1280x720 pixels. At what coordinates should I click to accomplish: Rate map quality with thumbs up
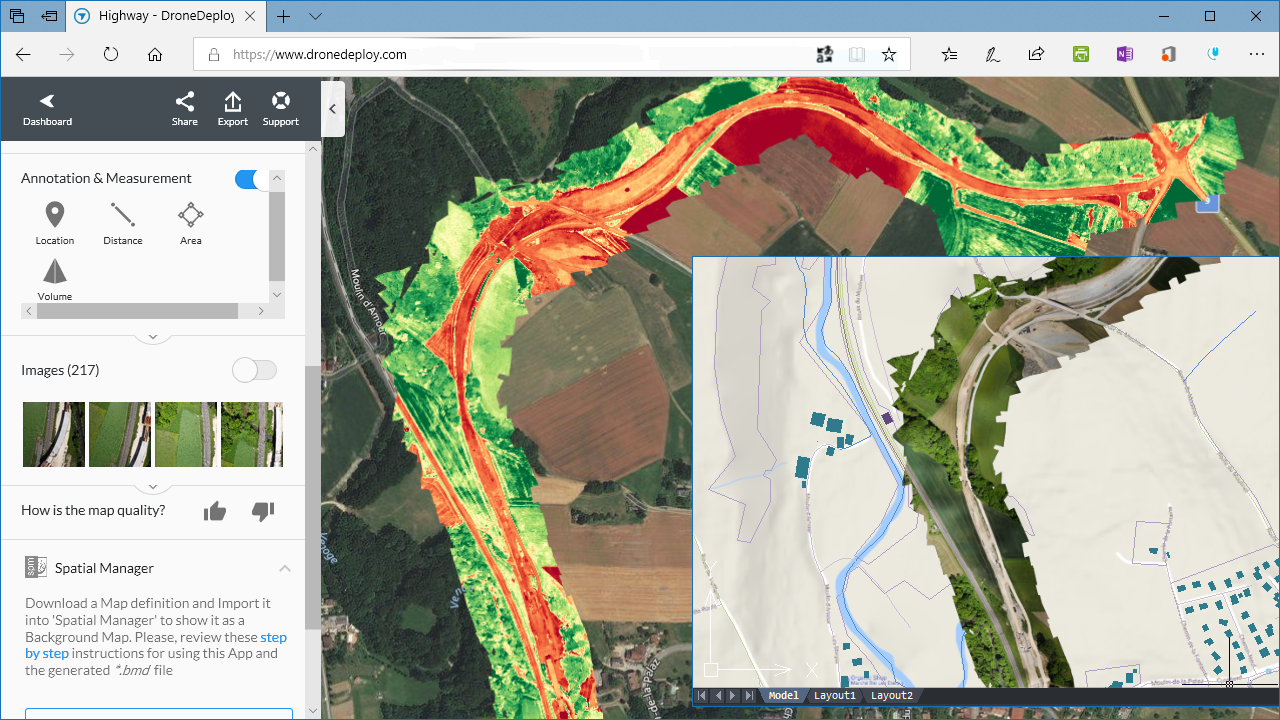(214, 511)
